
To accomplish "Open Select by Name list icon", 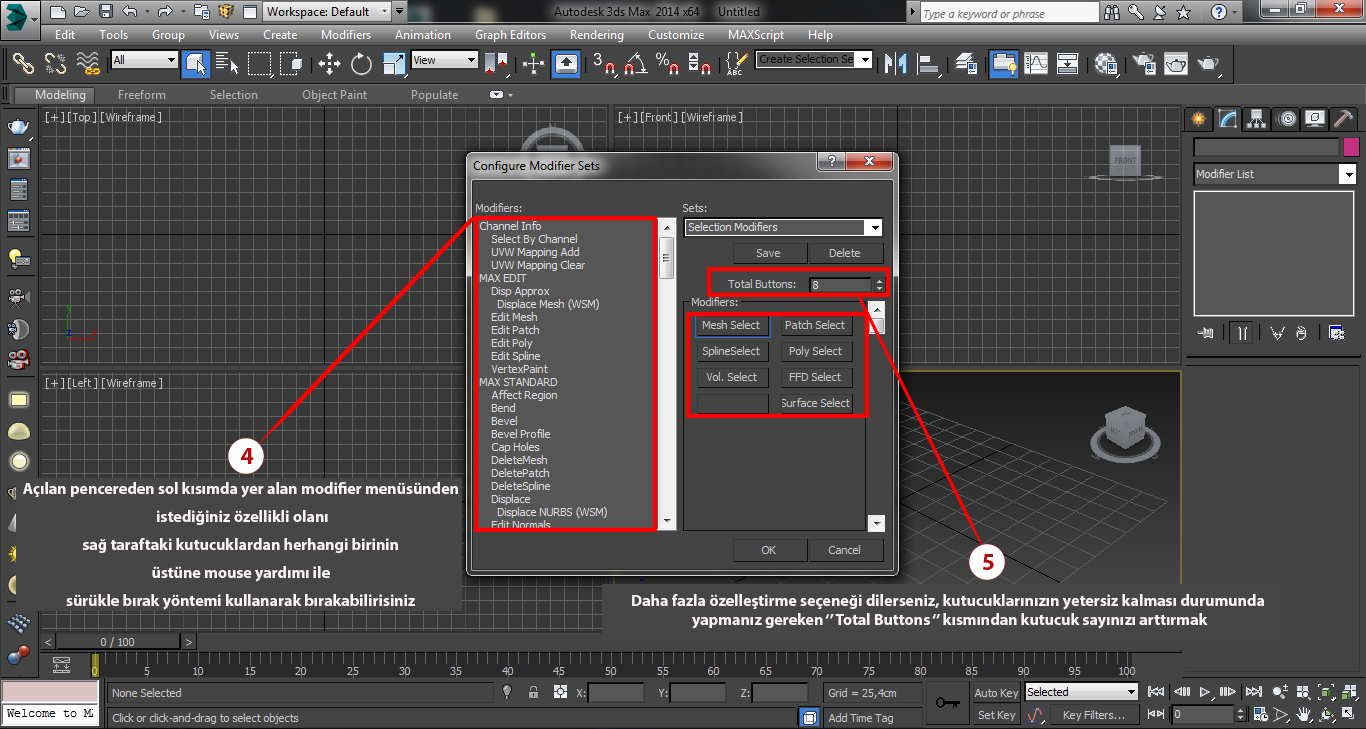I will (x=227, y=63).
